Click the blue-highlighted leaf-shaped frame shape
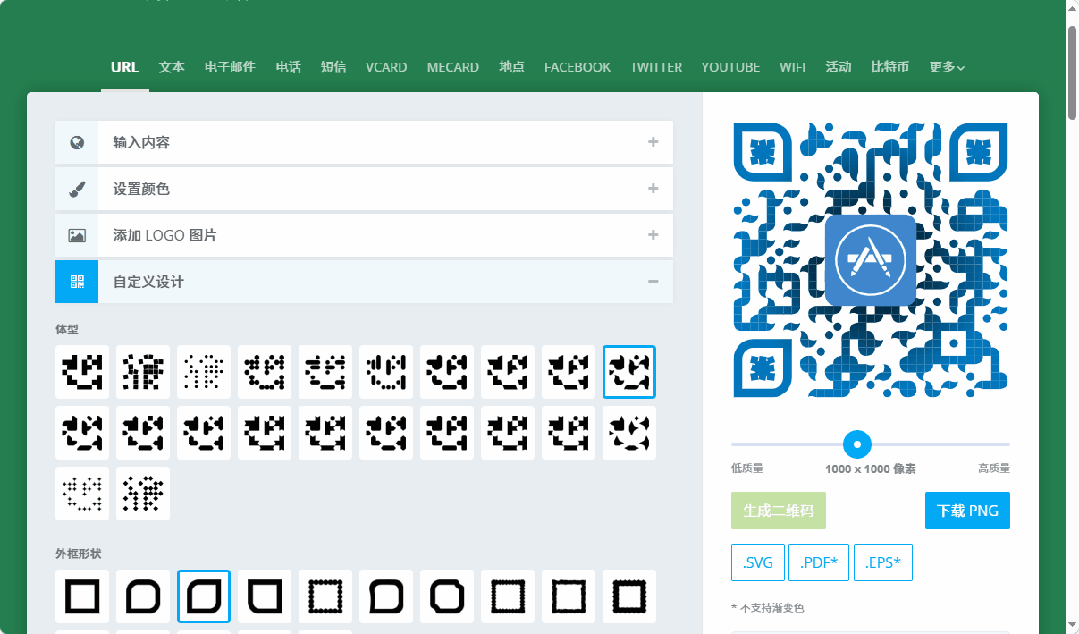 click(x=204, y=596)
